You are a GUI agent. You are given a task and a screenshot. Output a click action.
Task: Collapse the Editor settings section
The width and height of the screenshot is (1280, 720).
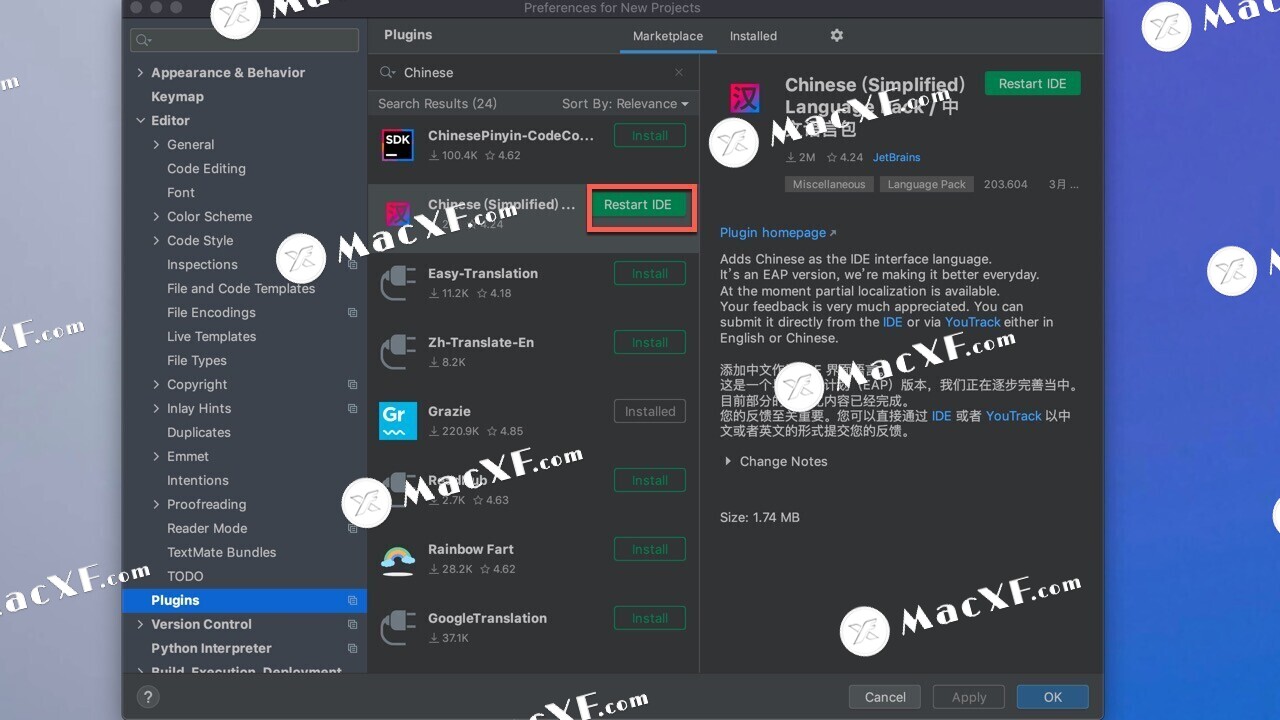pyautogui.click(x=140, y=120)
